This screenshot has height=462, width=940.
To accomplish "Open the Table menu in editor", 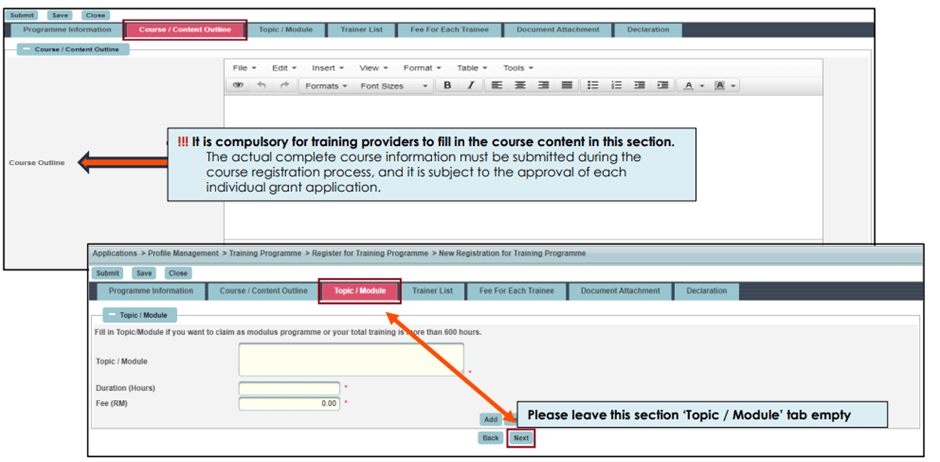I will [x=471, y=68].
